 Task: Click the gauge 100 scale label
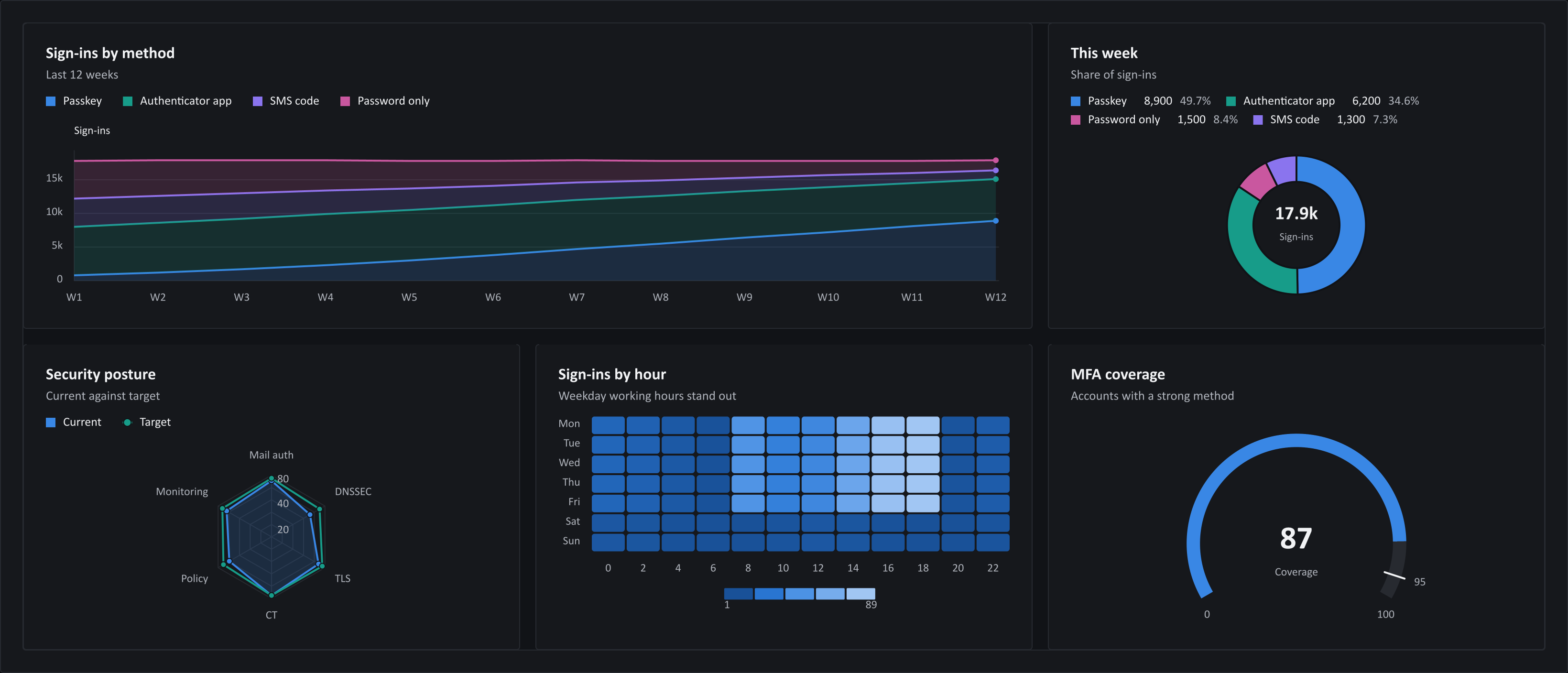(x=1385, y=615)
